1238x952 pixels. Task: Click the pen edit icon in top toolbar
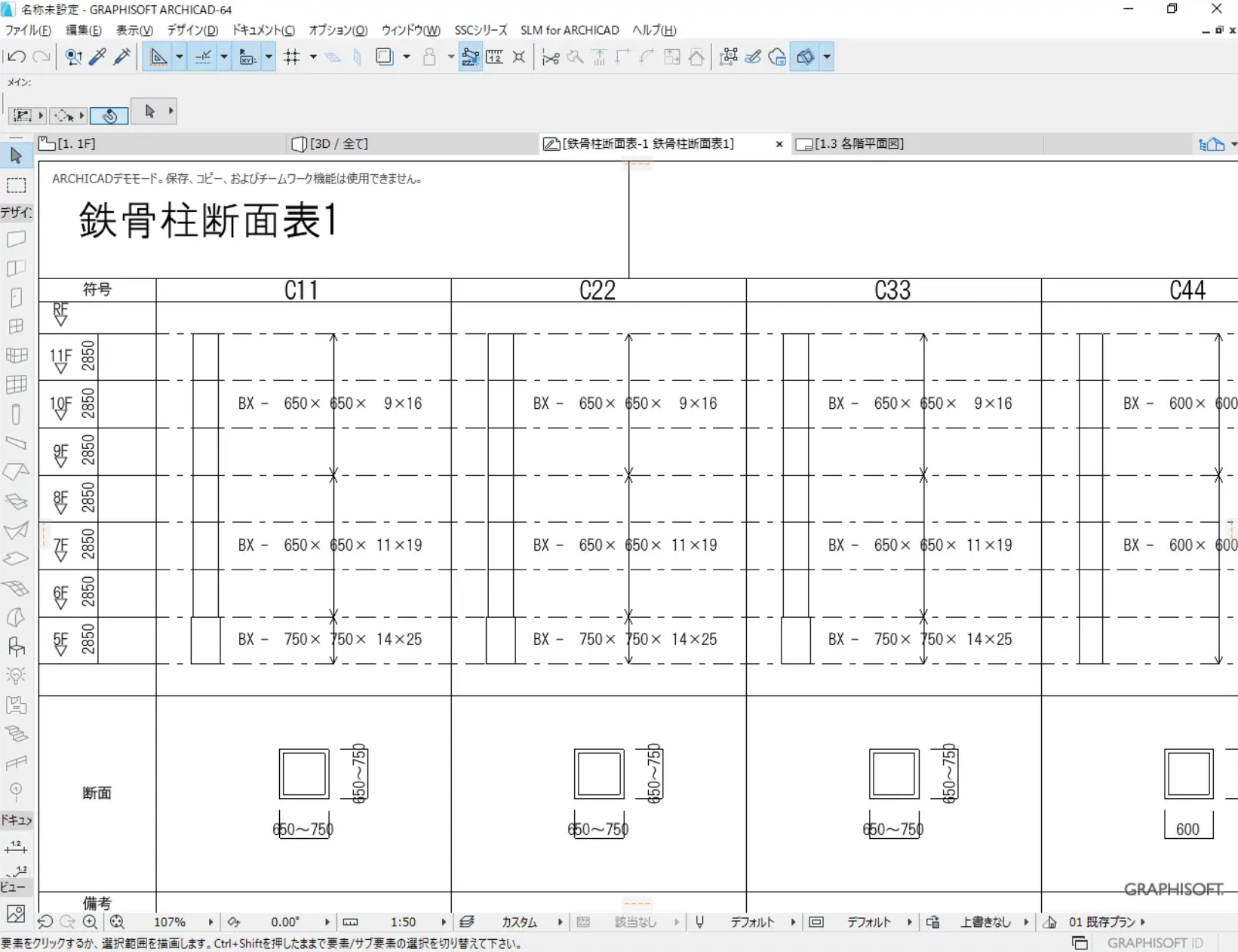coord(753,57)
